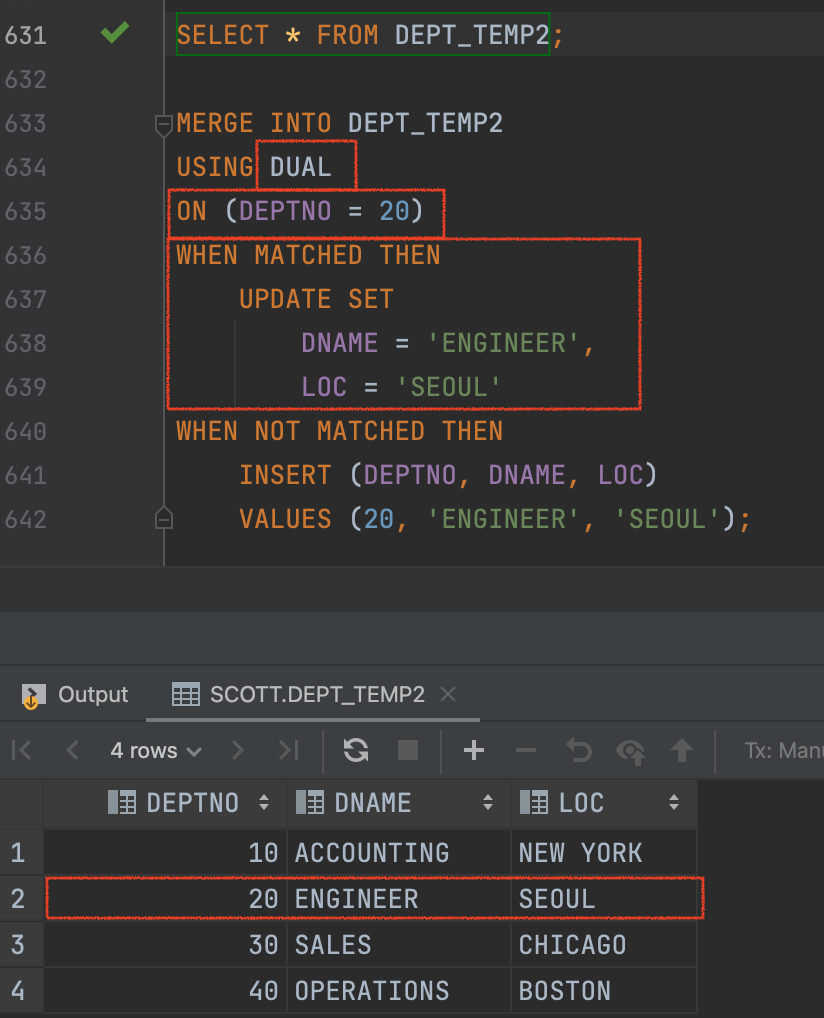The height and width of the screenshot is (1018, 824).
Task: Delete the selected row
Action: tap(526, 751)
